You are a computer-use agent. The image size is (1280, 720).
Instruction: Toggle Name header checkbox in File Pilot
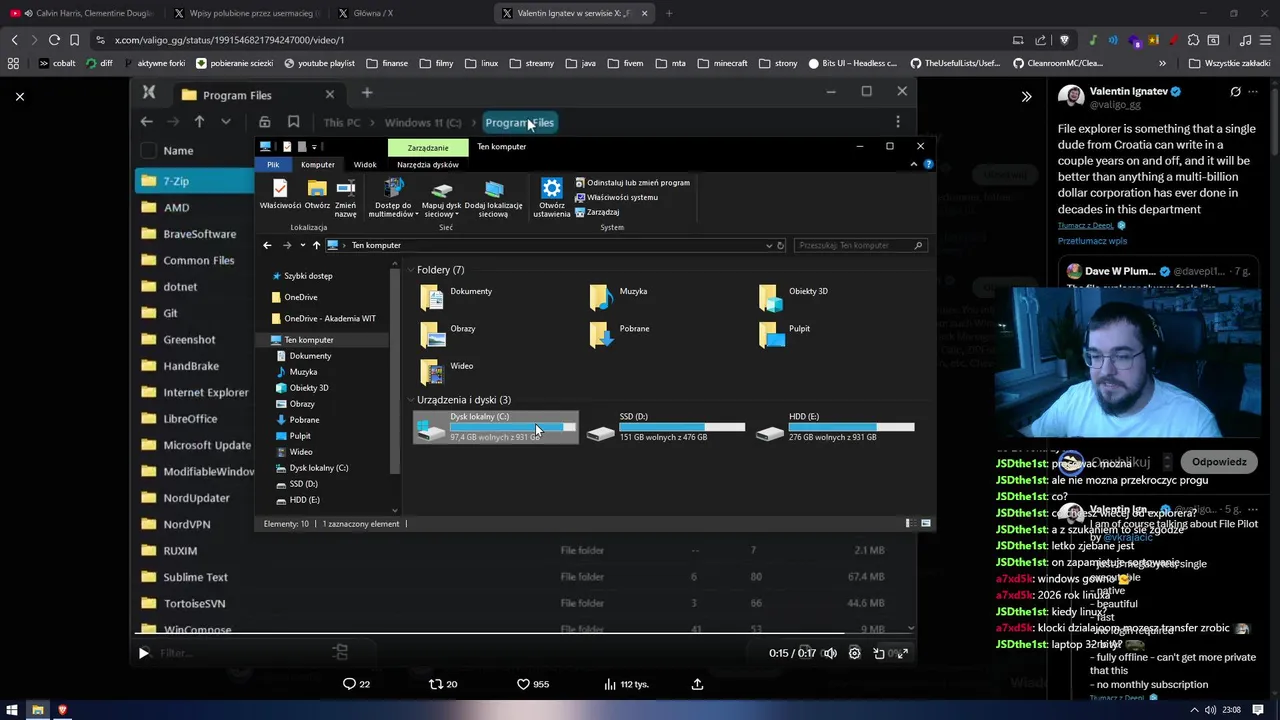pos(148,151)
